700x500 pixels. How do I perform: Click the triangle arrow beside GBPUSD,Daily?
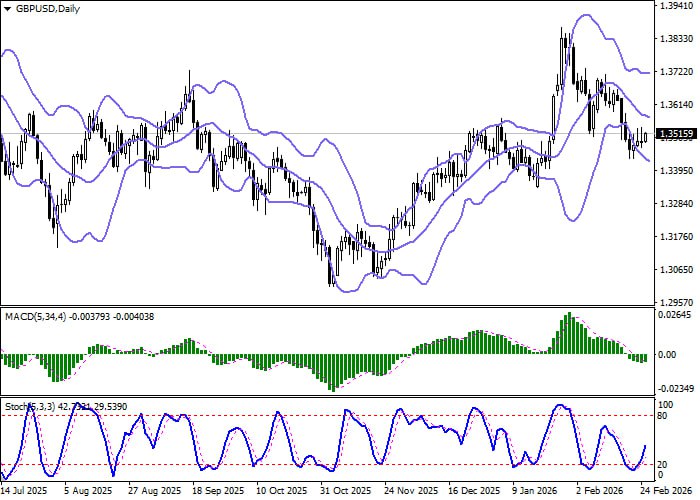pos(7,8)
